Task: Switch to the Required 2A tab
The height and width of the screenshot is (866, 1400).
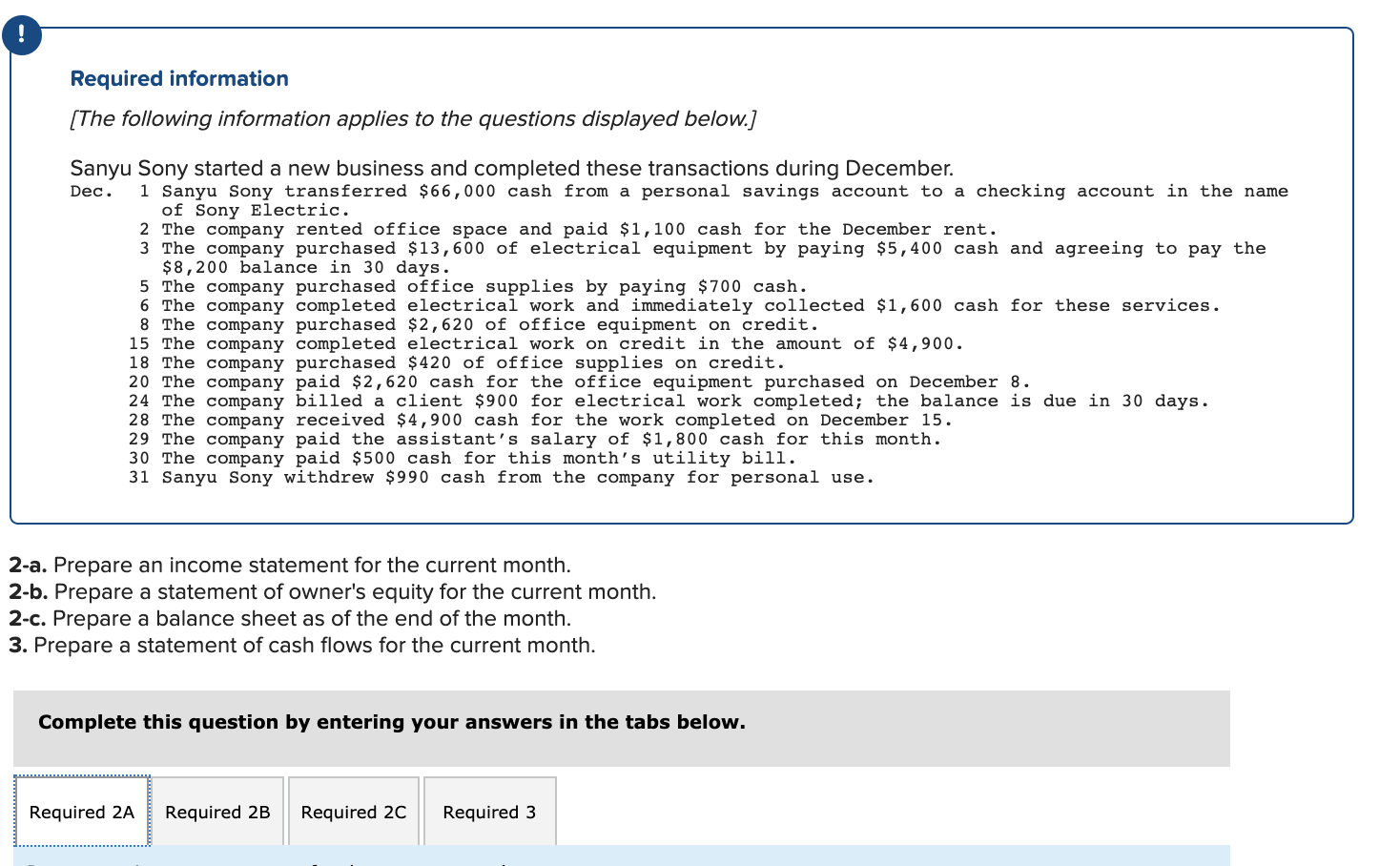Action: click(81, 812)
